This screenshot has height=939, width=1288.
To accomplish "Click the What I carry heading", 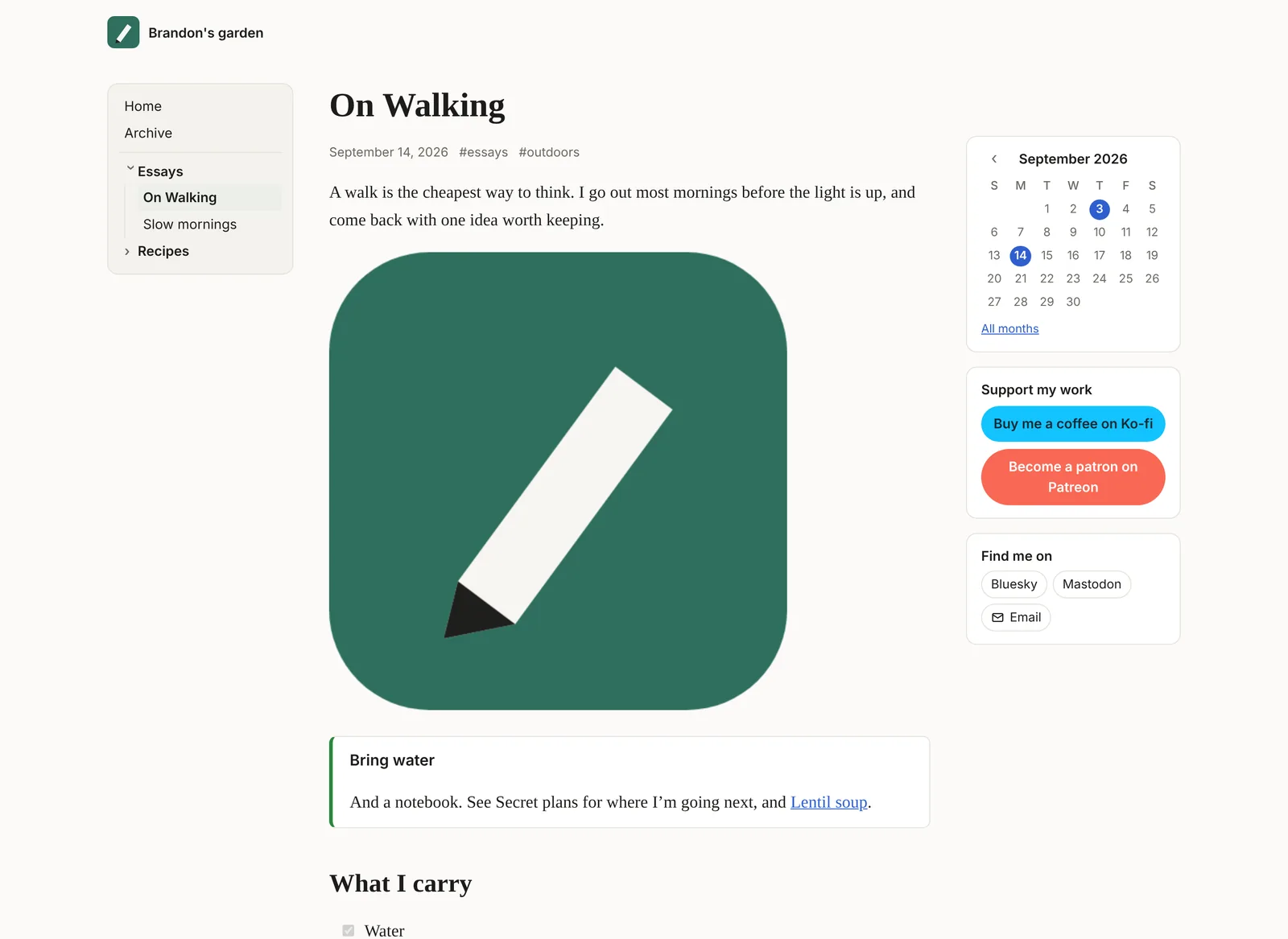I will coord(400,883).
